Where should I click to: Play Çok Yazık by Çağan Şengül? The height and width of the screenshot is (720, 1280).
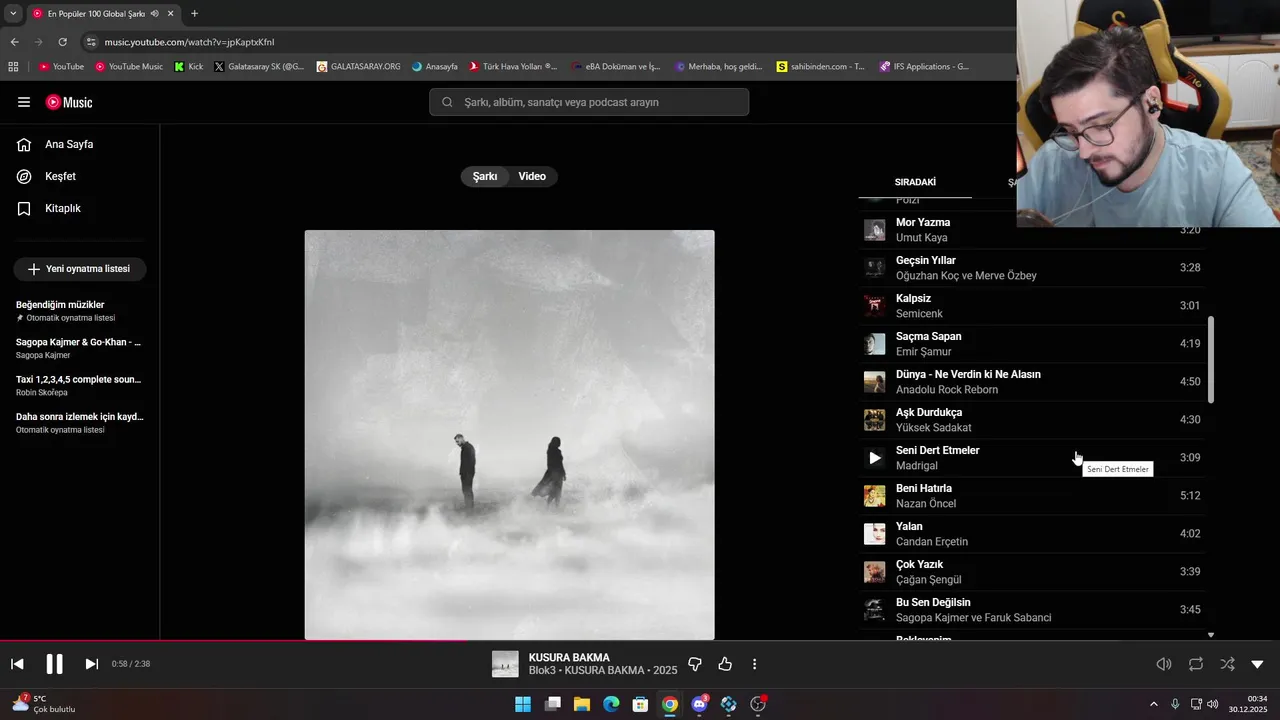click(1032, 572)
